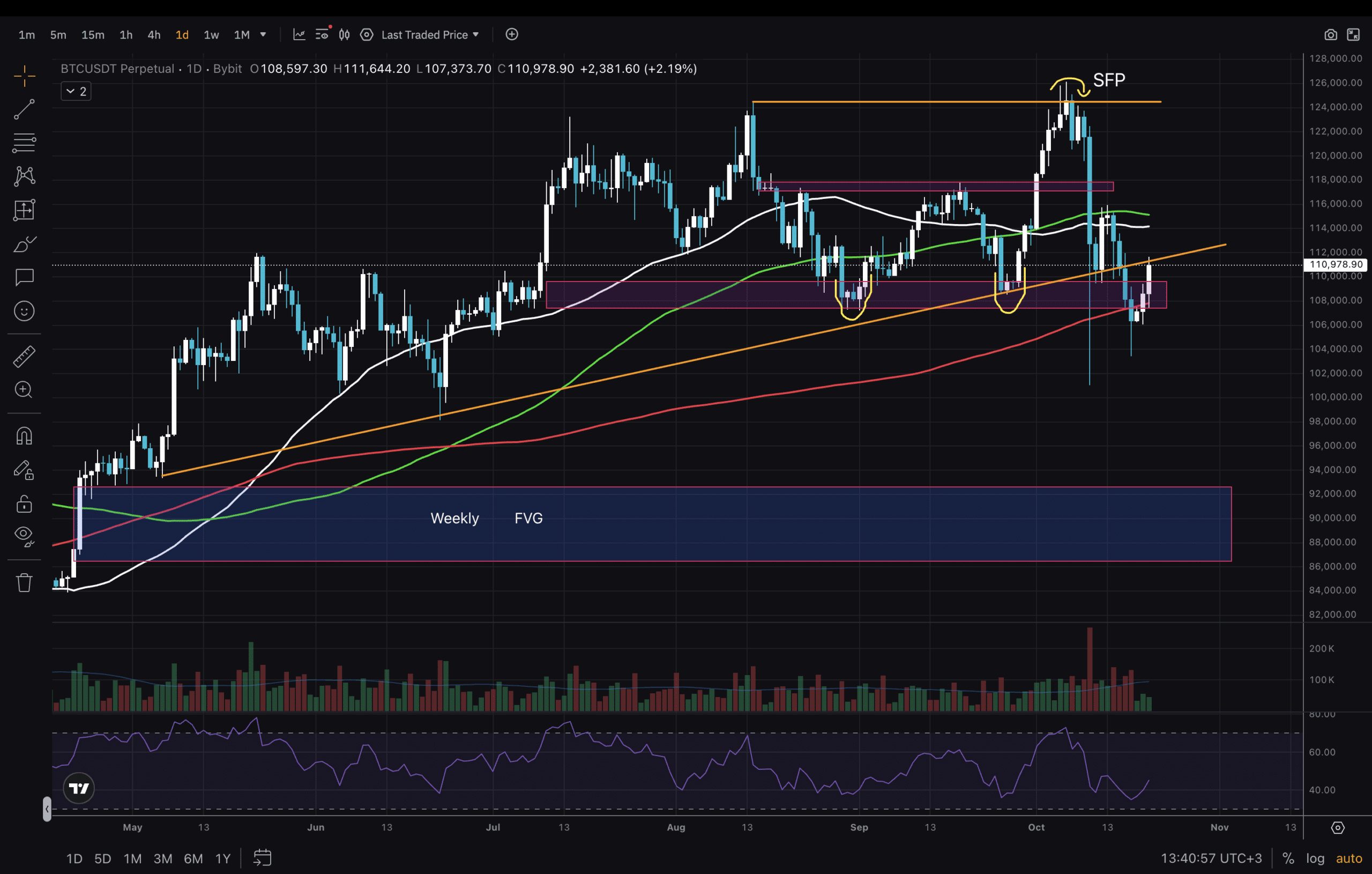Select the brush drawing tool

click(24, 244)
